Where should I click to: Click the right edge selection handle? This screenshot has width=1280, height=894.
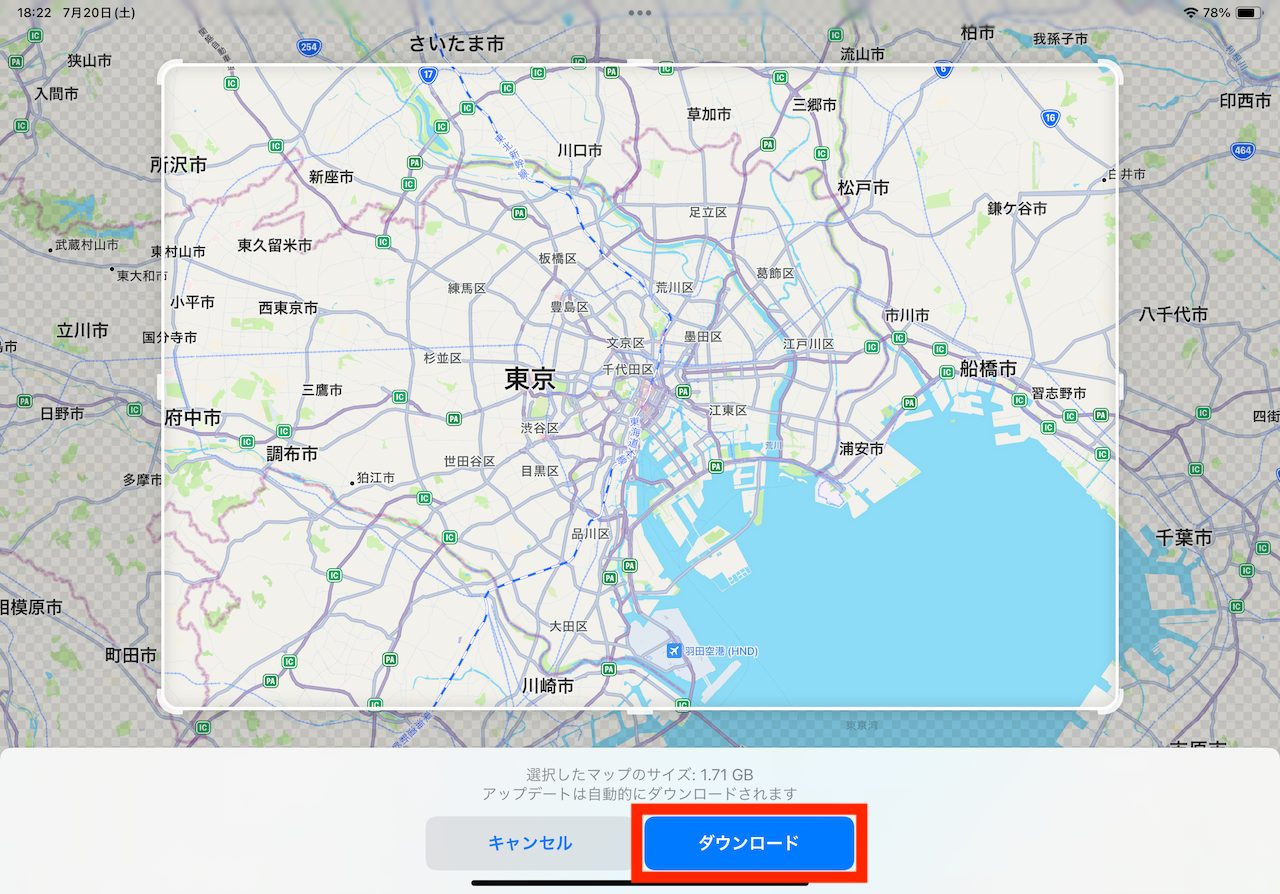1119,386
